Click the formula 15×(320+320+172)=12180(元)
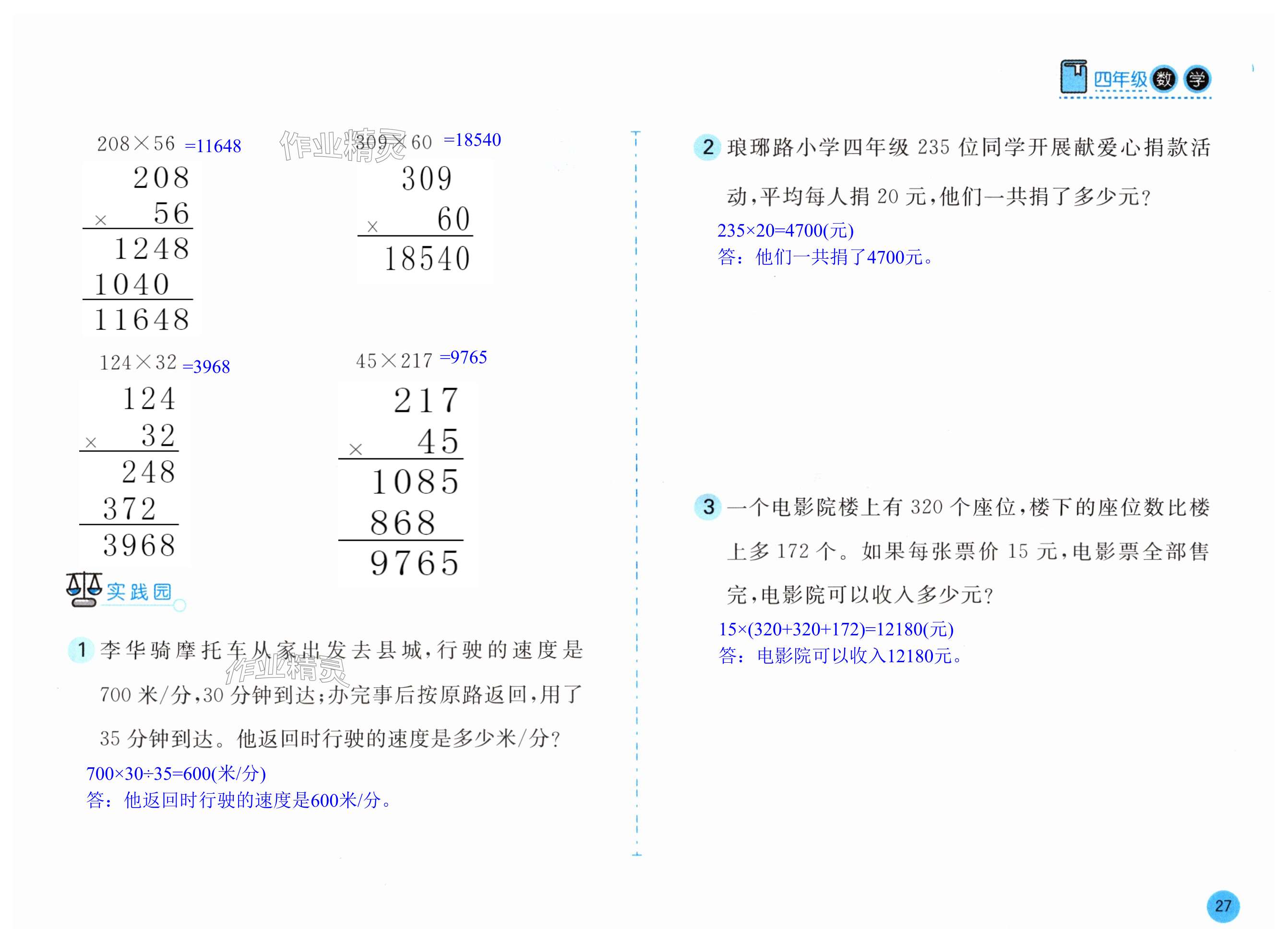 click(836, 629)
